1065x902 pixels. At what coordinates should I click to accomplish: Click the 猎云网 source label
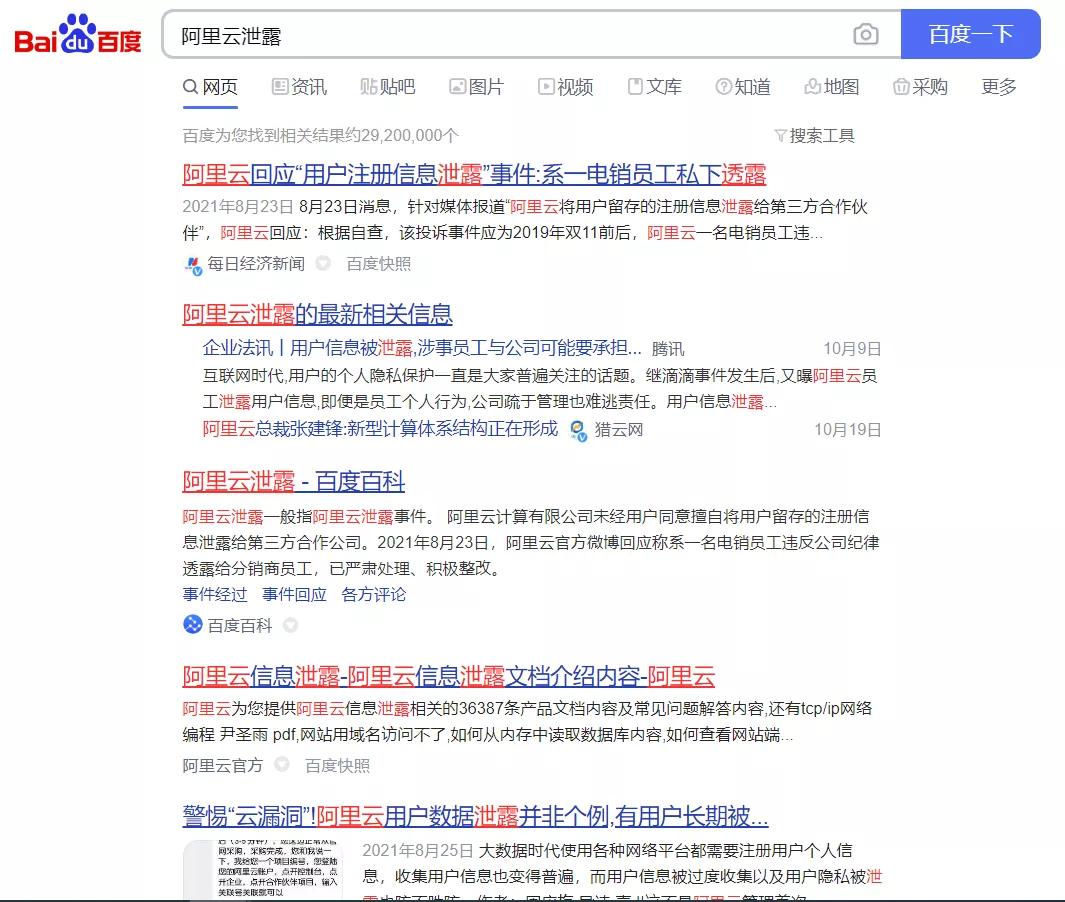(619, 429)
